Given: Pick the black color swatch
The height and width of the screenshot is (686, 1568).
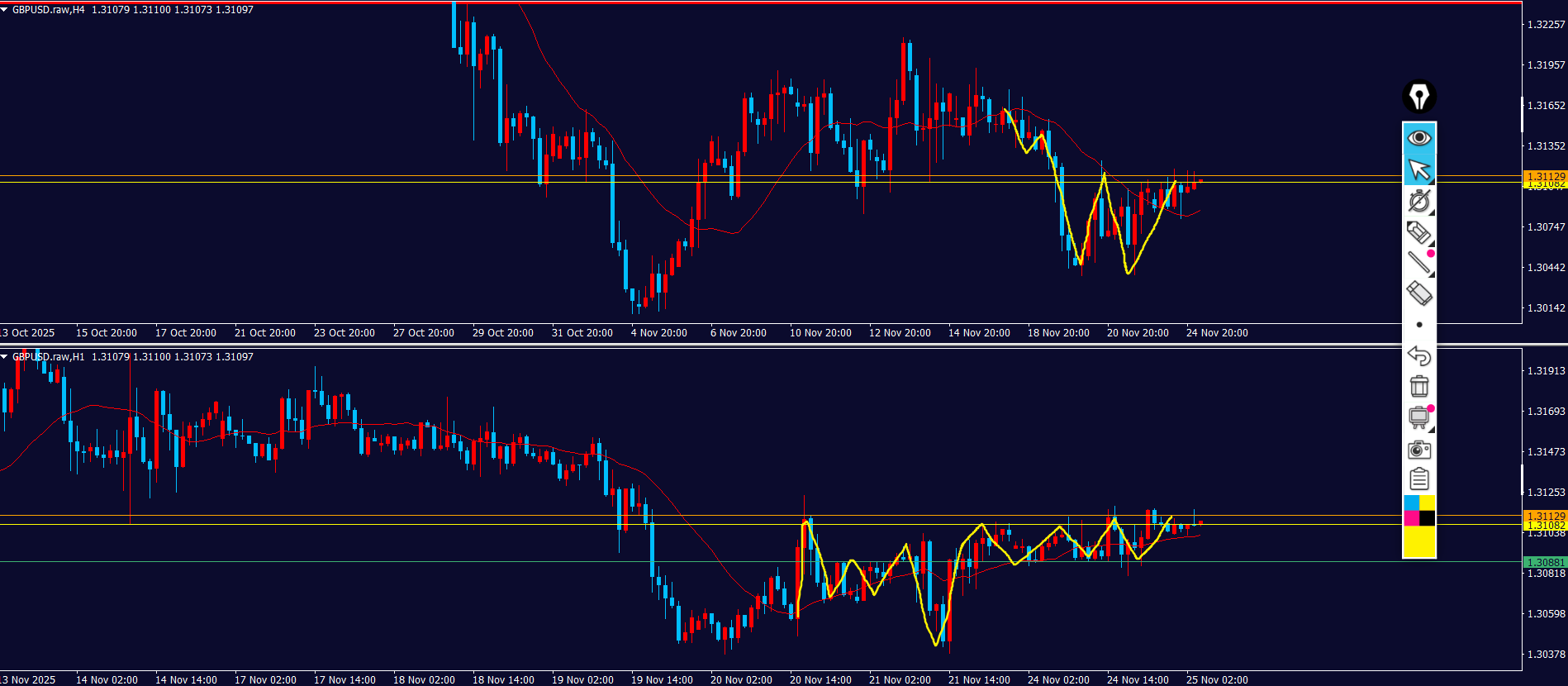Looking at the screenshot, I should [x=1427, y=518].
